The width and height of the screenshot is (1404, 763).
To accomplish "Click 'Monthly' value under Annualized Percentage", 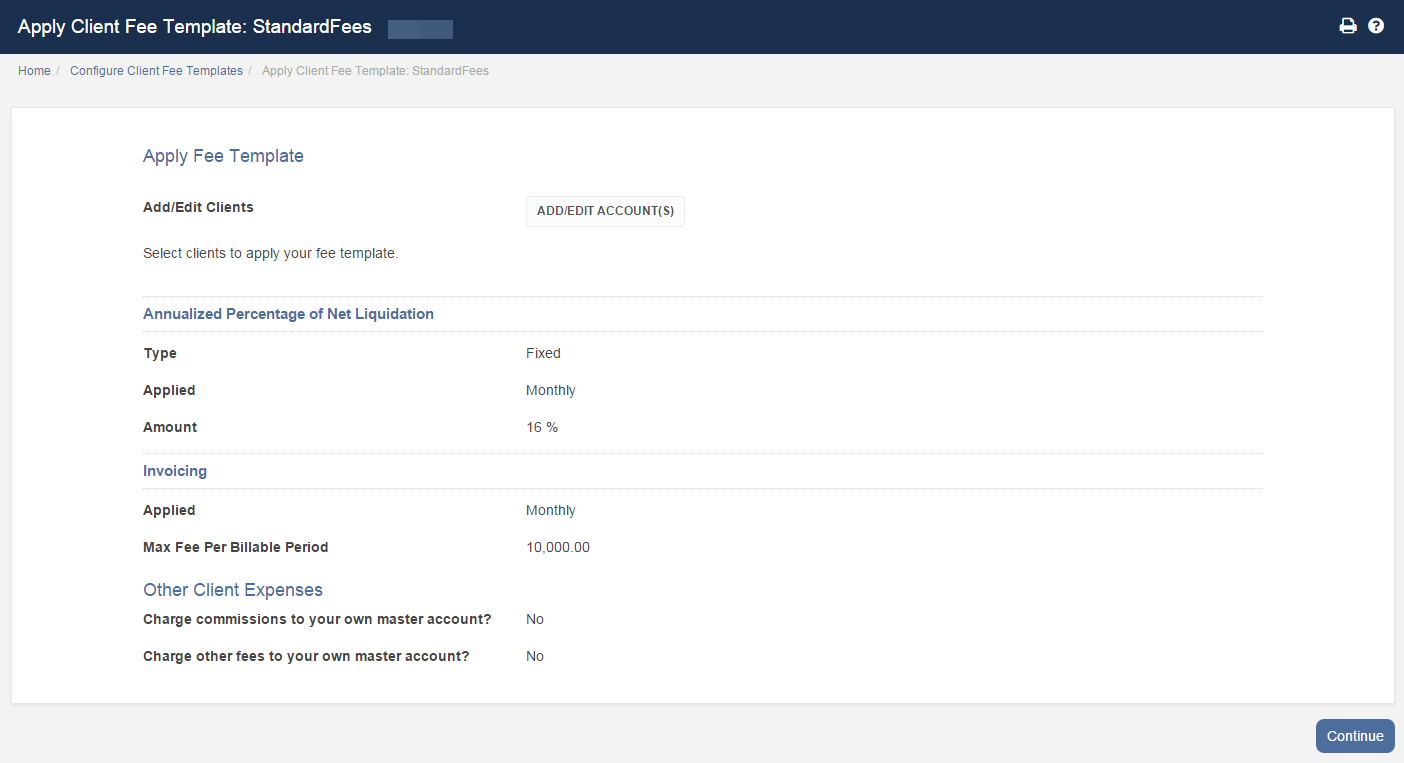I will click(x=551, y=390).
